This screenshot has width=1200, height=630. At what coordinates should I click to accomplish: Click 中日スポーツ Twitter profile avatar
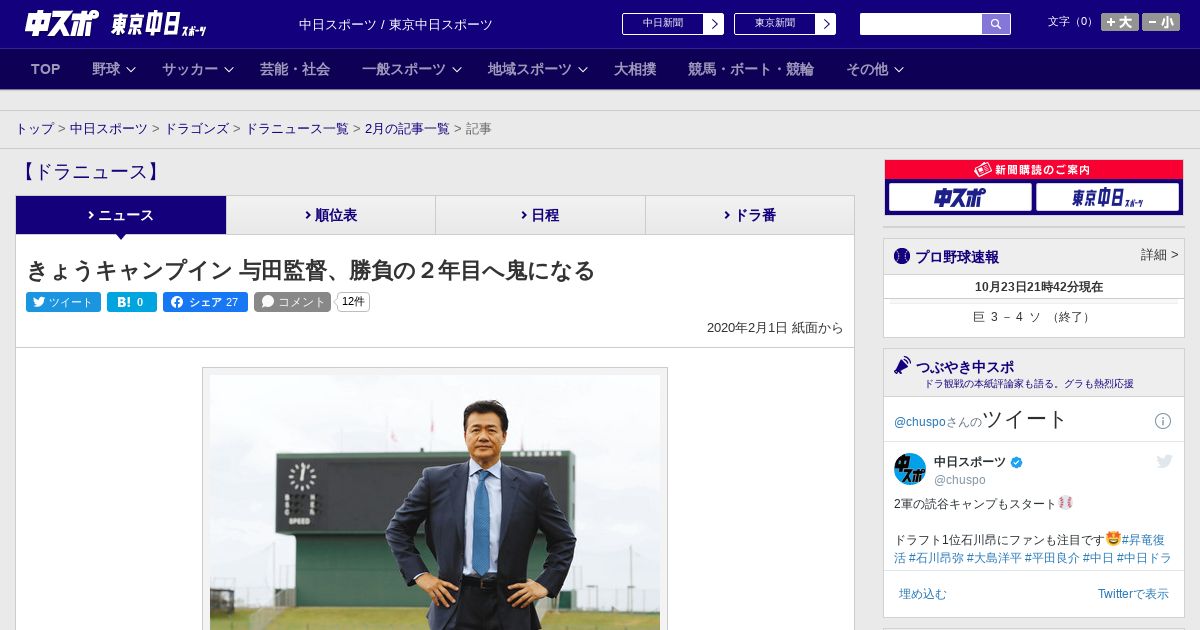(x=910, y=469)
